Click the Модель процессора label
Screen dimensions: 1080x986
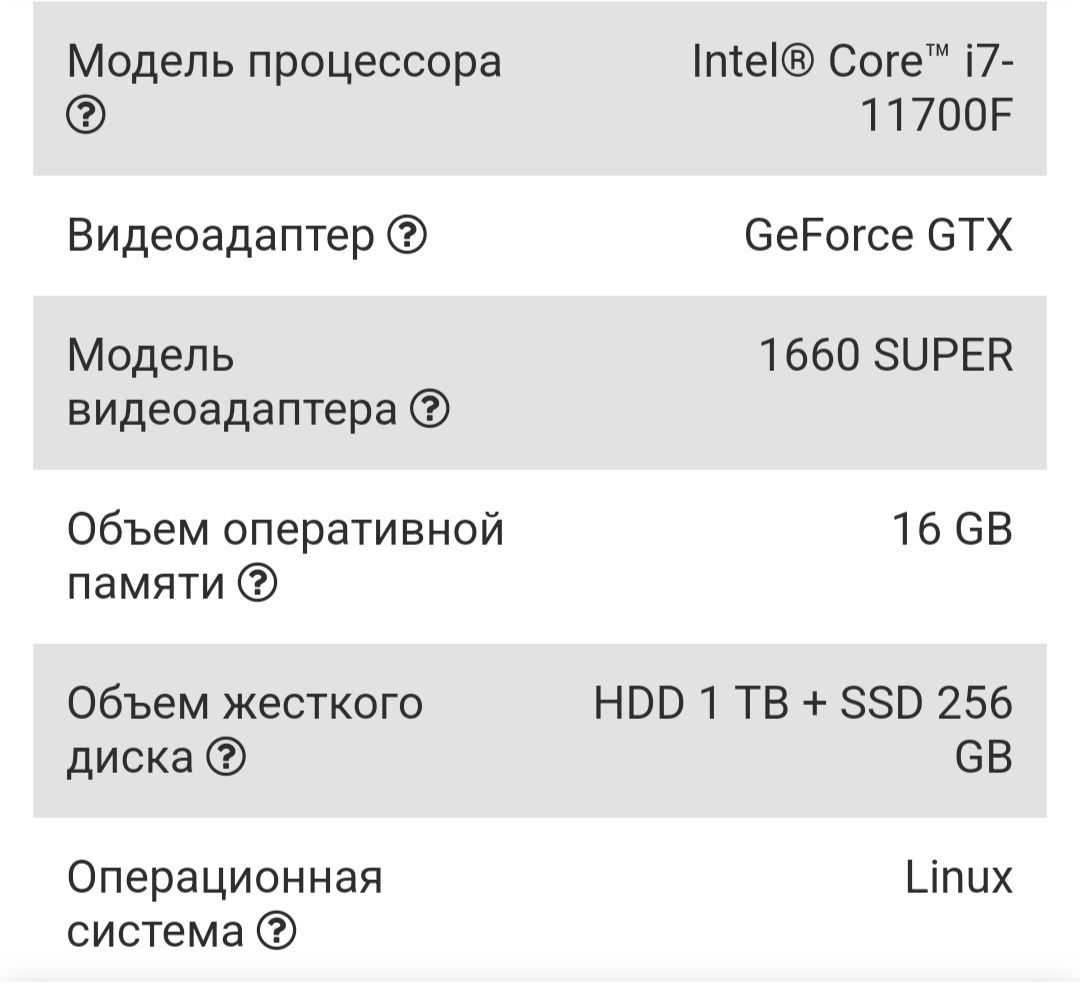click(284, 63)
